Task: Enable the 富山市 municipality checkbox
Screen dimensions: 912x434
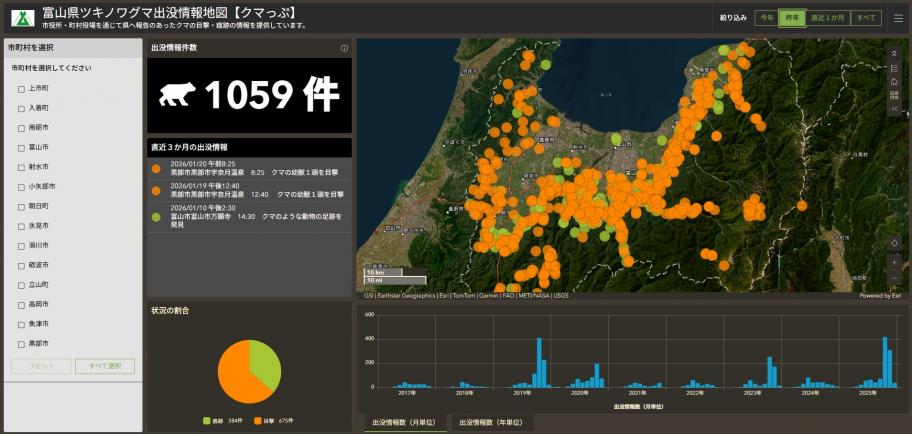Action: click(x=22, y=147)
